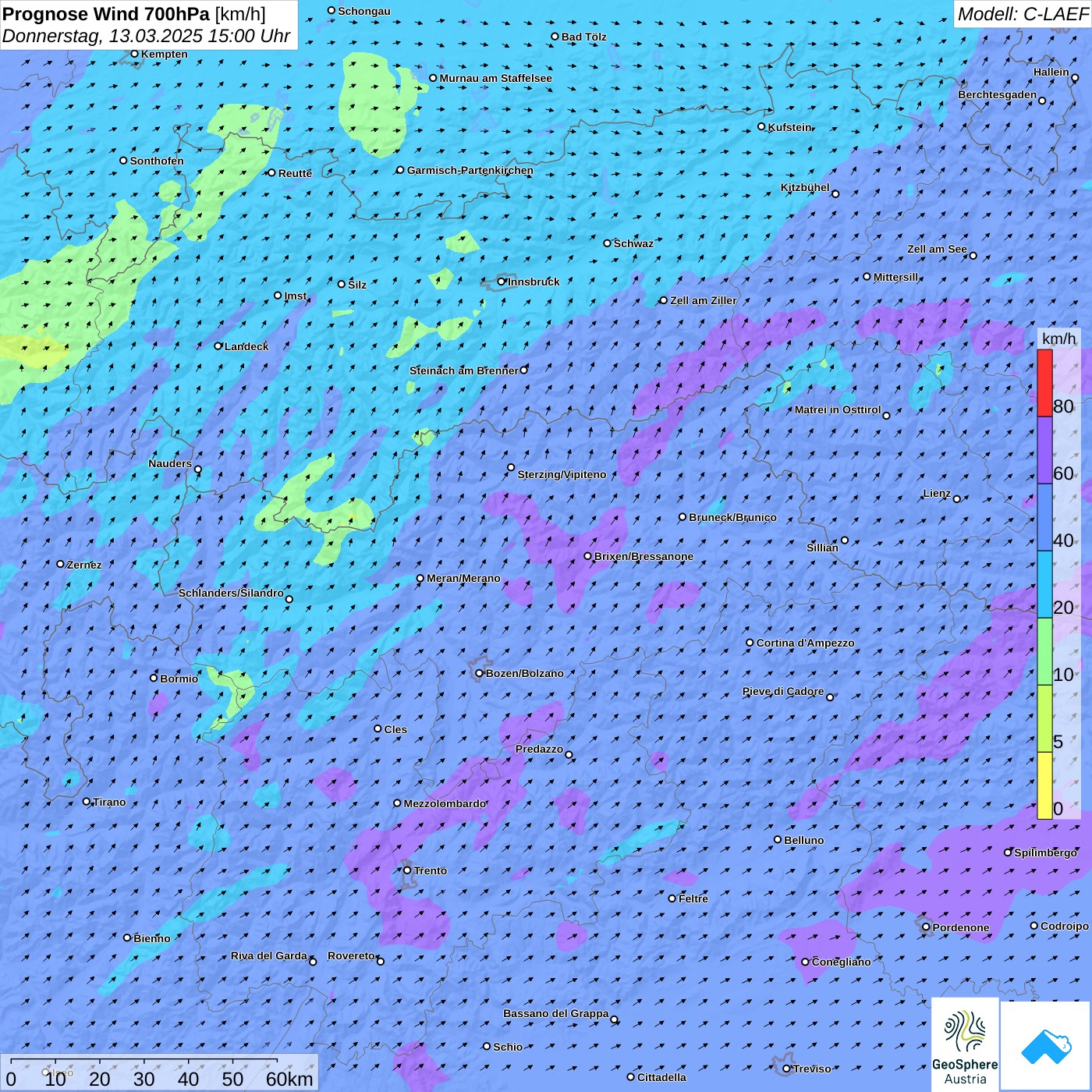1092x1092 pixels.
Task: Select the Zernez location marker
Action: 60,564
